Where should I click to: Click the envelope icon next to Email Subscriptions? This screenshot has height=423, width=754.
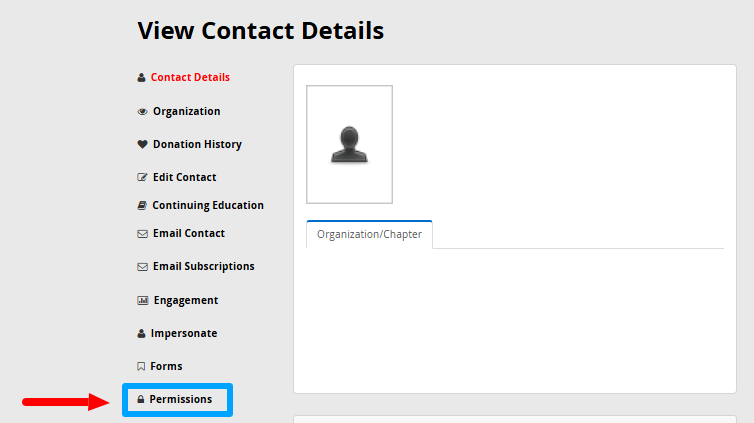(x=142, y=267)
